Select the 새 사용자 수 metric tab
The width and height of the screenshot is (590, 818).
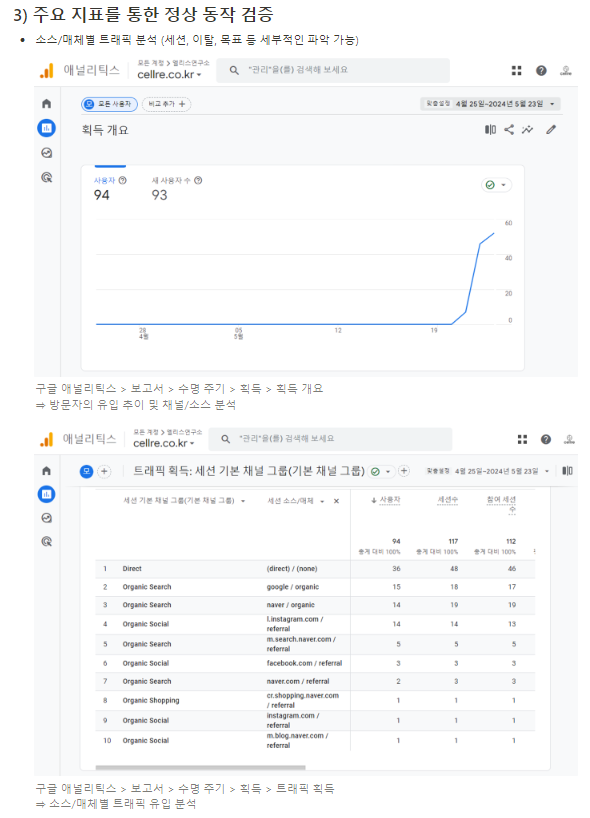[x=176, y=189]
